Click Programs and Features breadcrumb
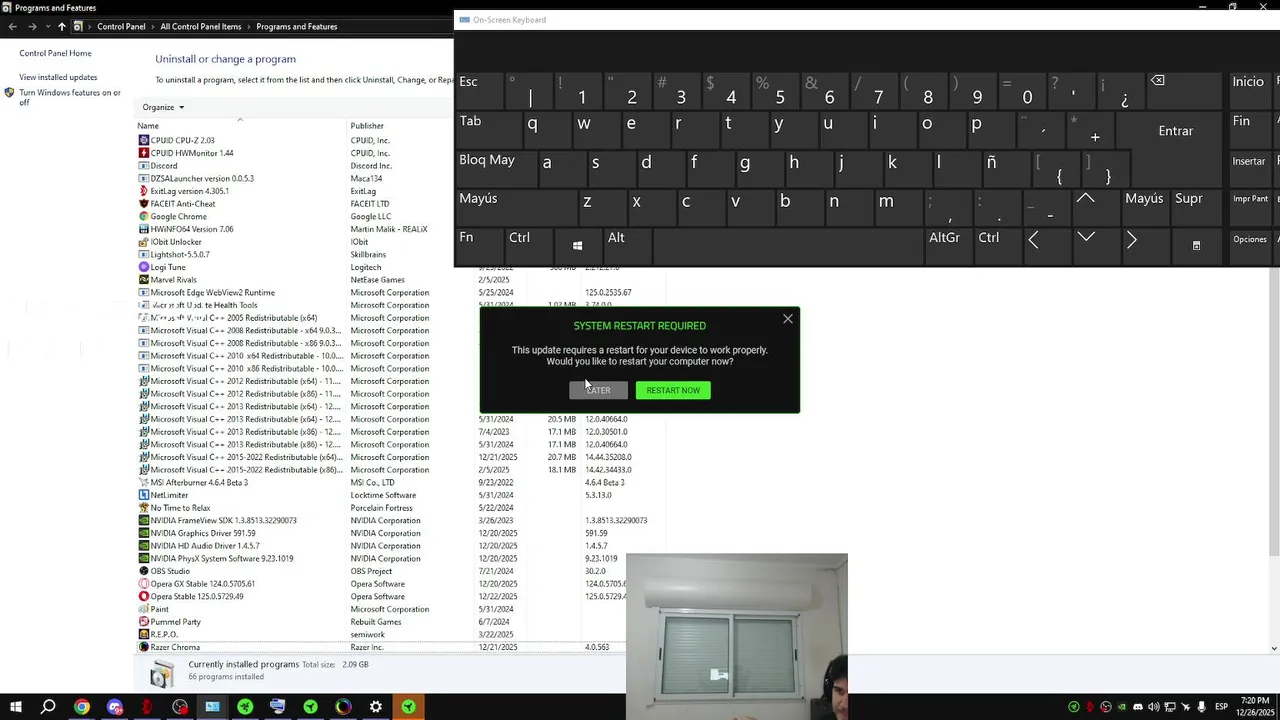Screen dimensions: 1280x720 pos(297,26)
